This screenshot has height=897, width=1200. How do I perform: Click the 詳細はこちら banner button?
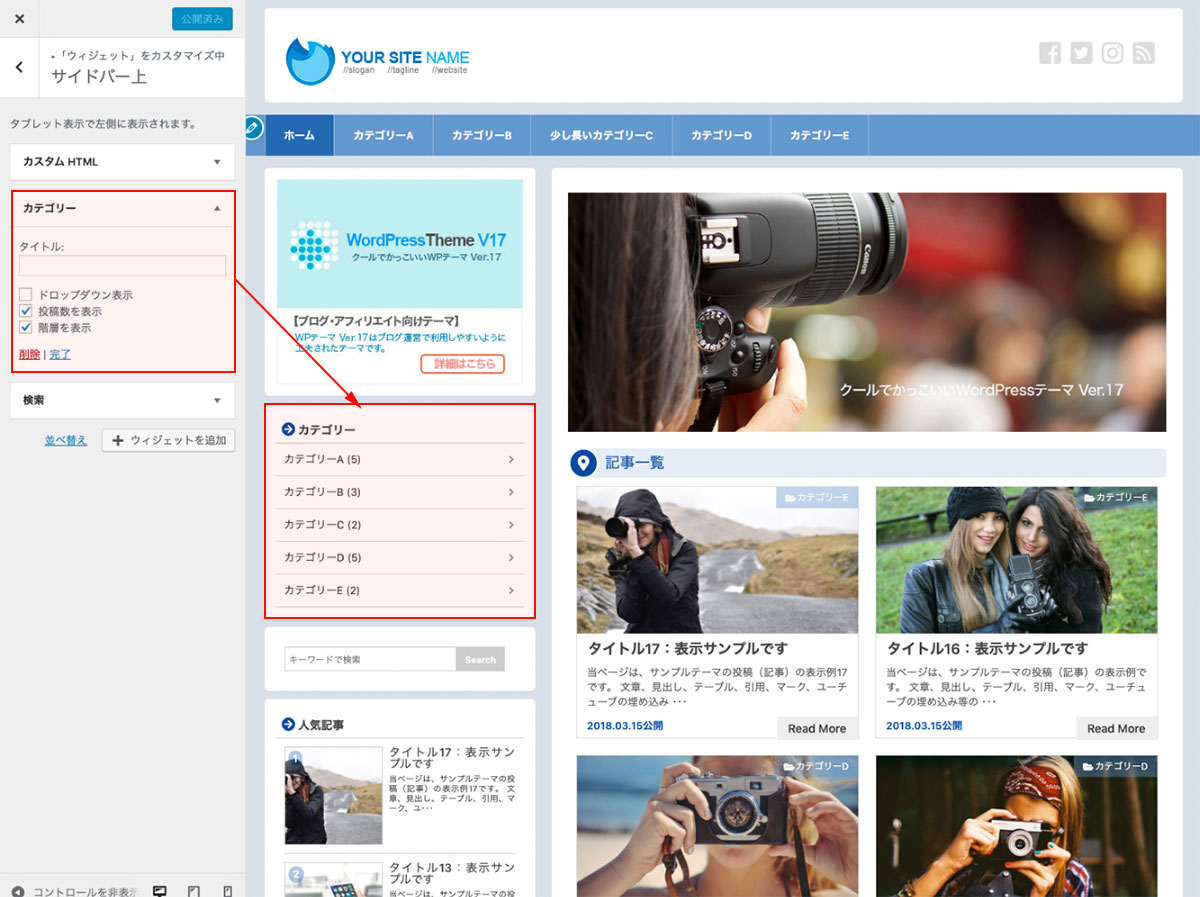pos(463,364)
